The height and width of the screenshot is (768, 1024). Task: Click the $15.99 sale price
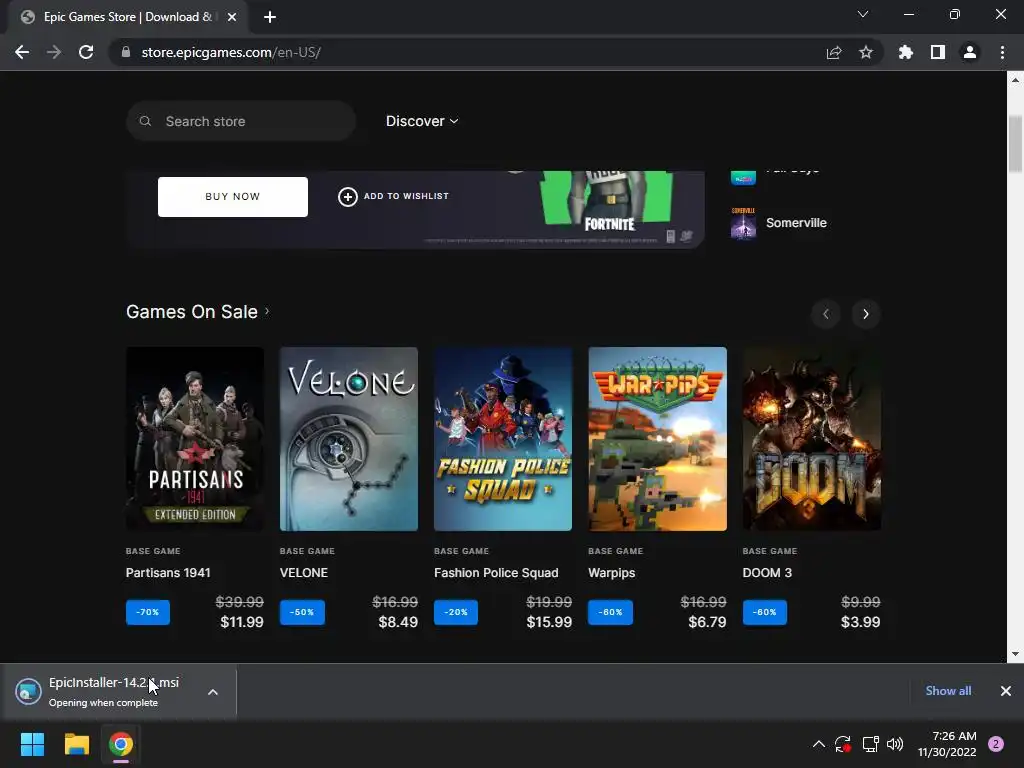[549, 622]
